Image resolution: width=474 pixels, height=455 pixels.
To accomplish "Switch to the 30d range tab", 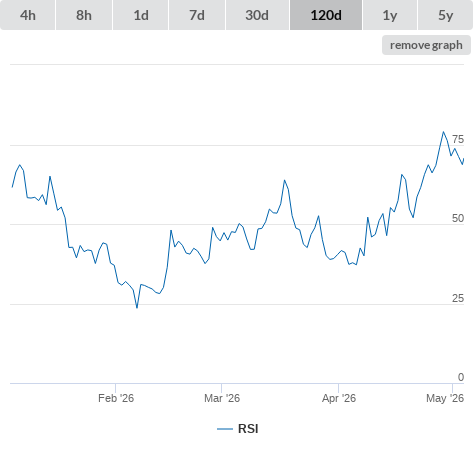I will 257,15.
